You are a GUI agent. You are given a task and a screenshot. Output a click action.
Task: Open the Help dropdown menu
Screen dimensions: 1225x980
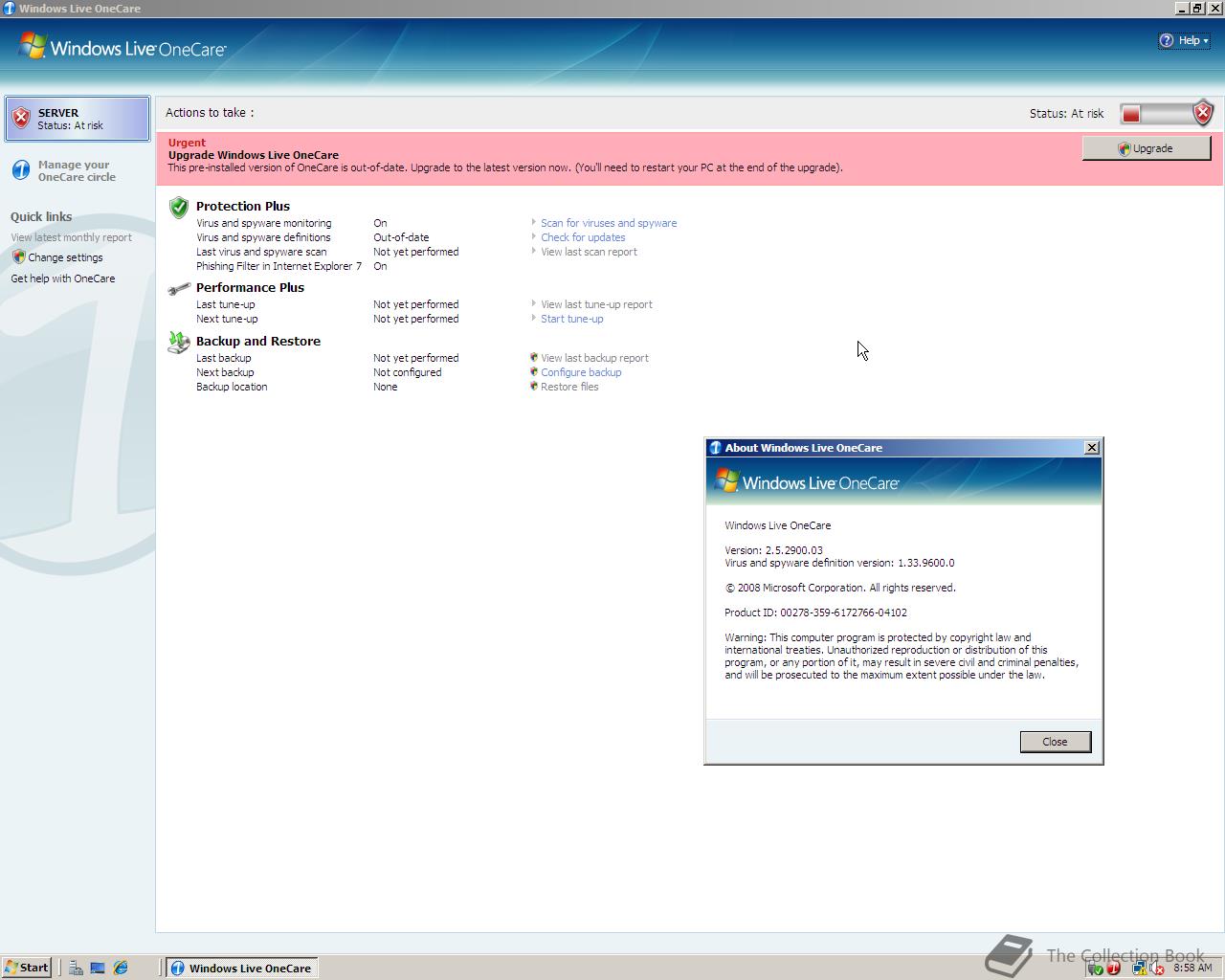point(1184,40)
